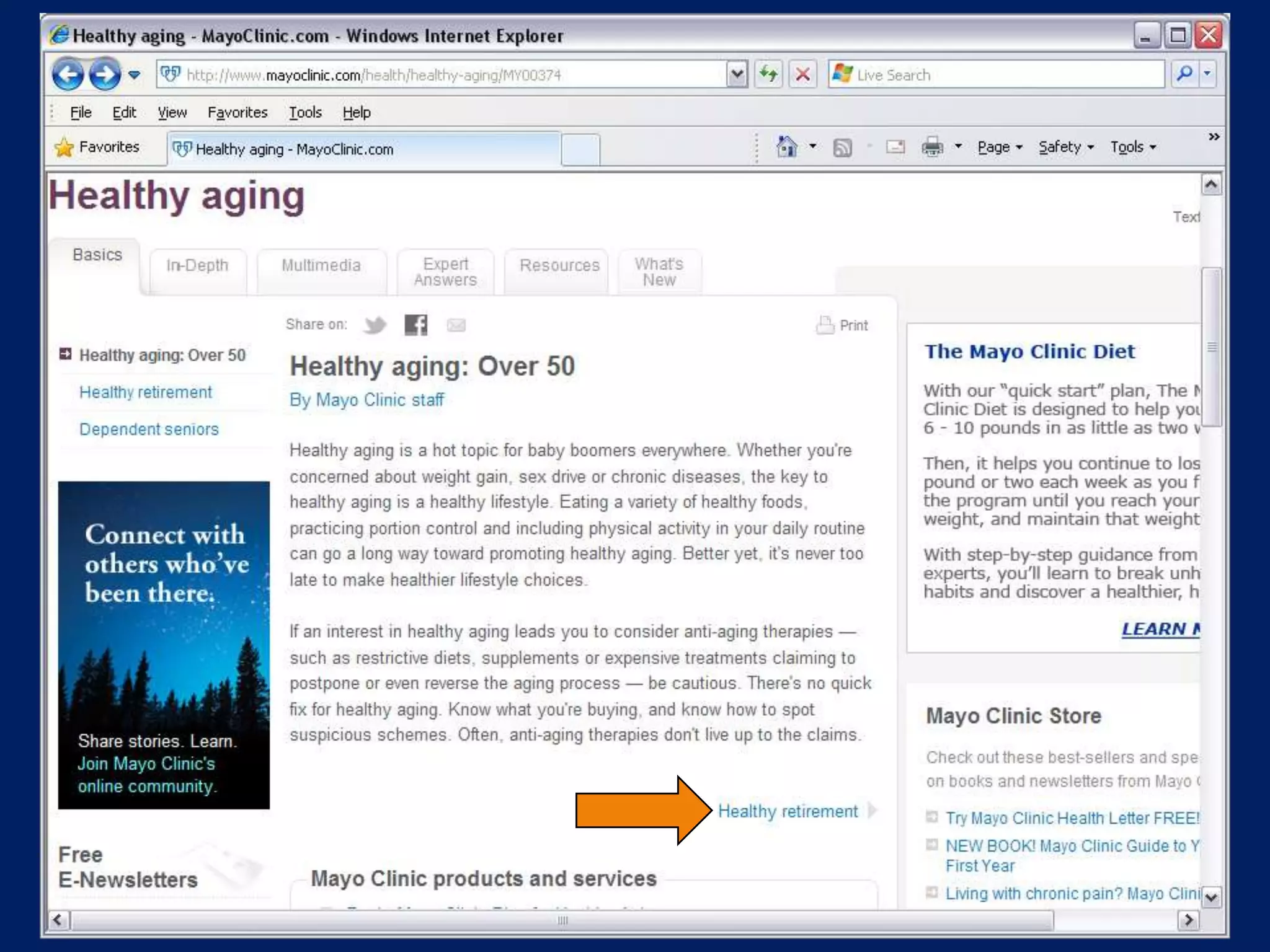This screenshot has width=1270, height=952.
Task: Click the vertical scrollbar down arrow
Action: coord(1211,896)
